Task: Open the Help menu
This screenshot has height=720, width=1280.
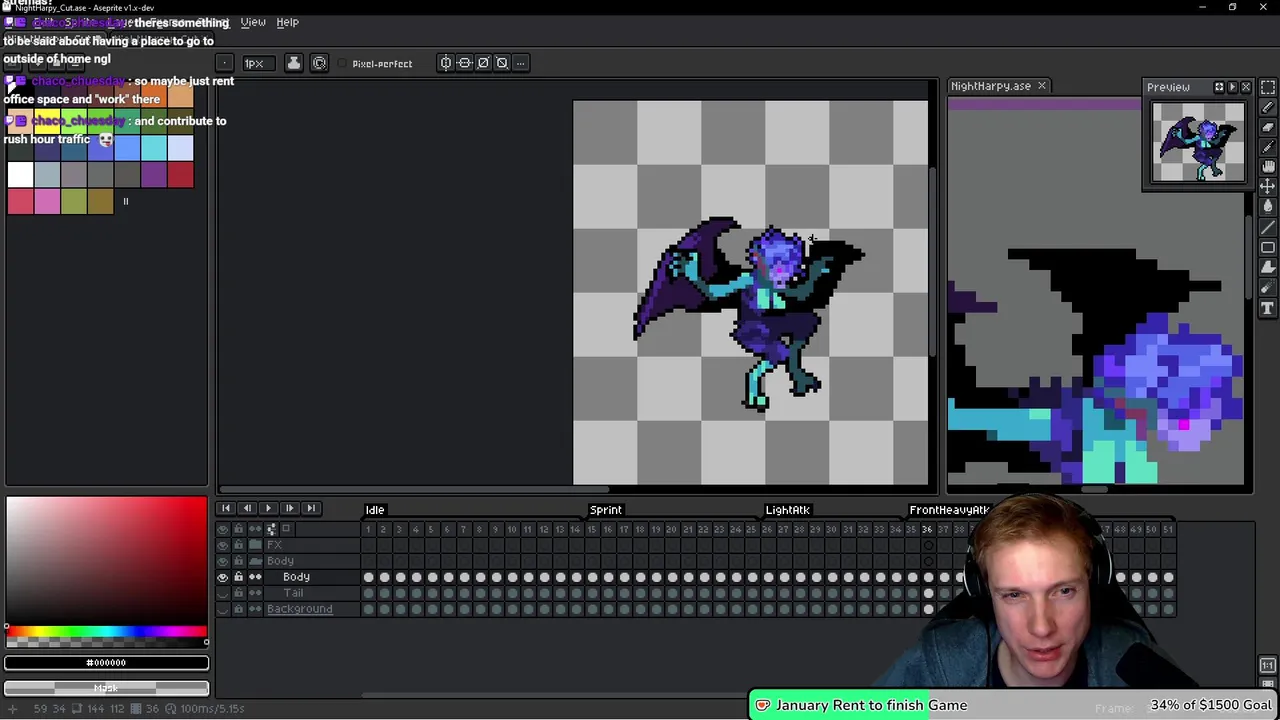Action: click(287, 22)
